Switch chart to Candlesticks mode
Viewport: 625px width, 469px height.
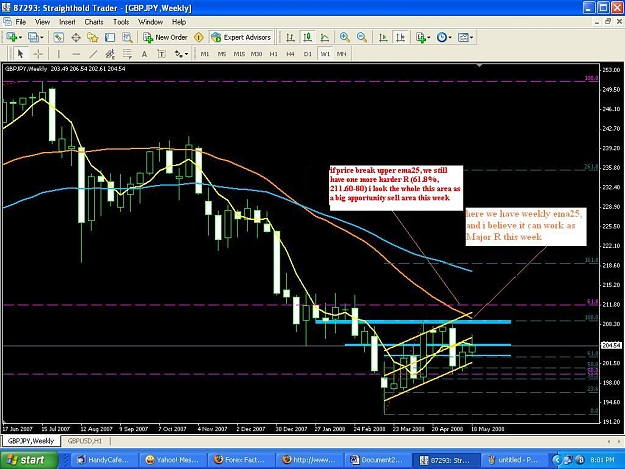307,37
